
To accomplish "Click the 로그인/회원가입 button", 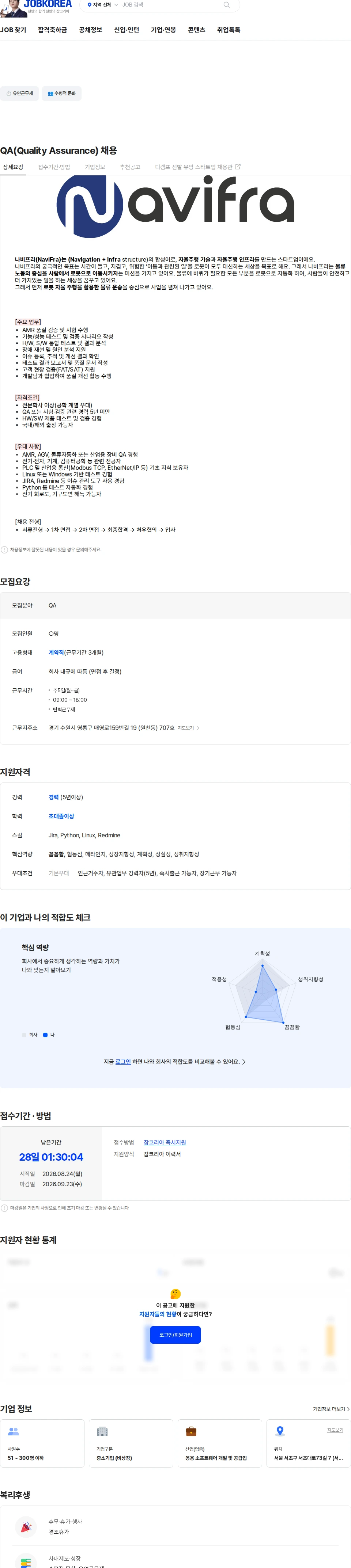I will pyautogui.click(x=175, y=1335).
